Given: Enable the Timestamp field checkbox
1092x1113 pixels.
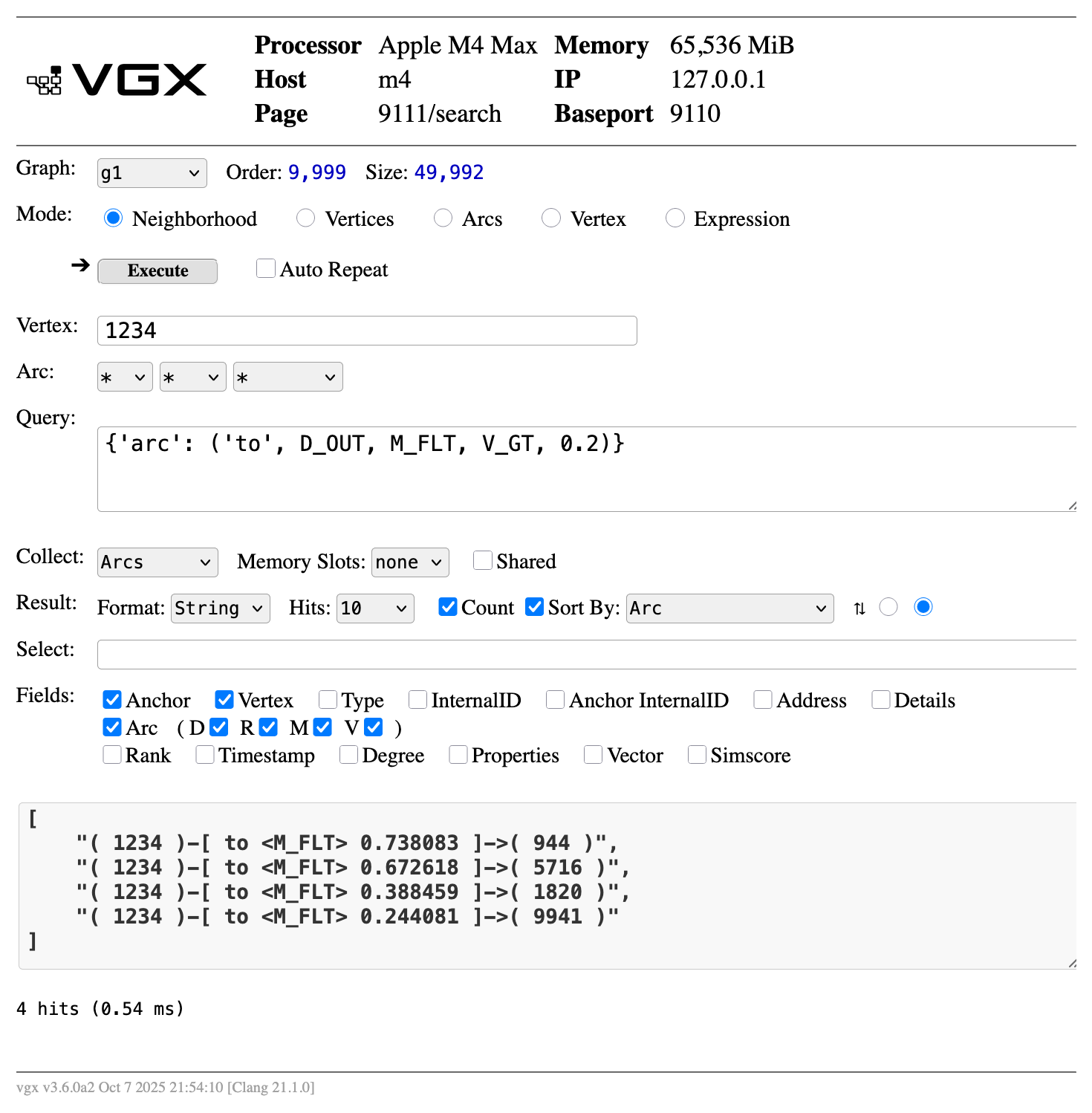Looking at the screenshot, I should (205, 755).
